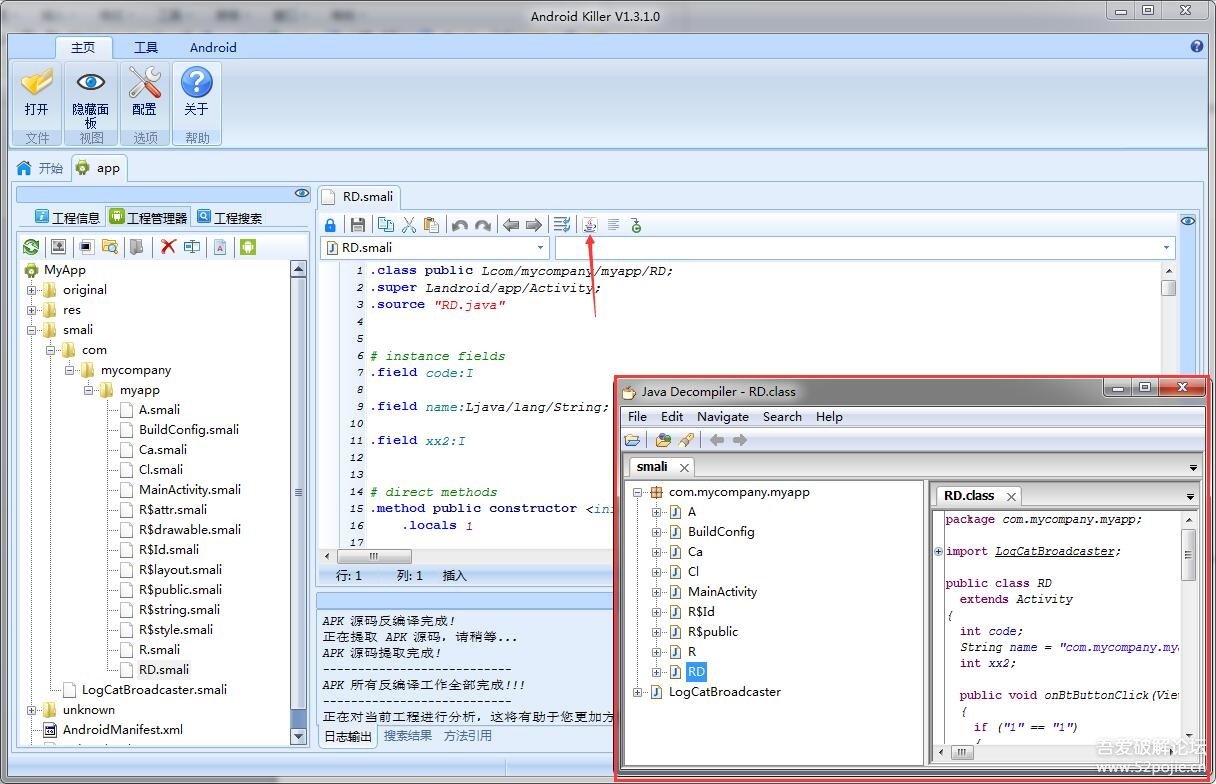This screenshot has width=1216, height=784.
Task: Open the 配置 settings tool in ribbon
Action: pos(145,94)
